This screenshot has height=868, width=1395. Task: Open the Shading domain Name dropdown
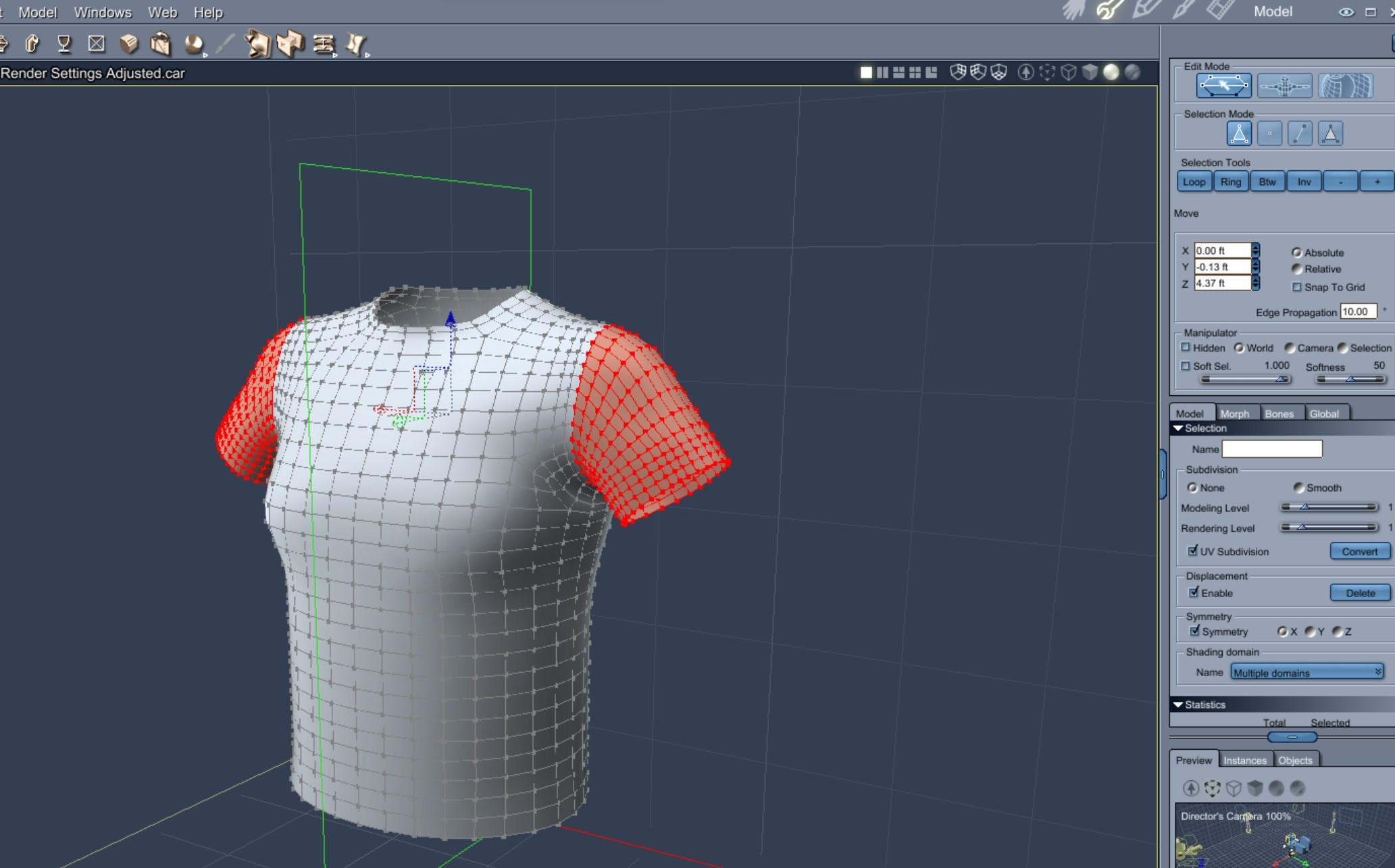tap(1307, 672)
